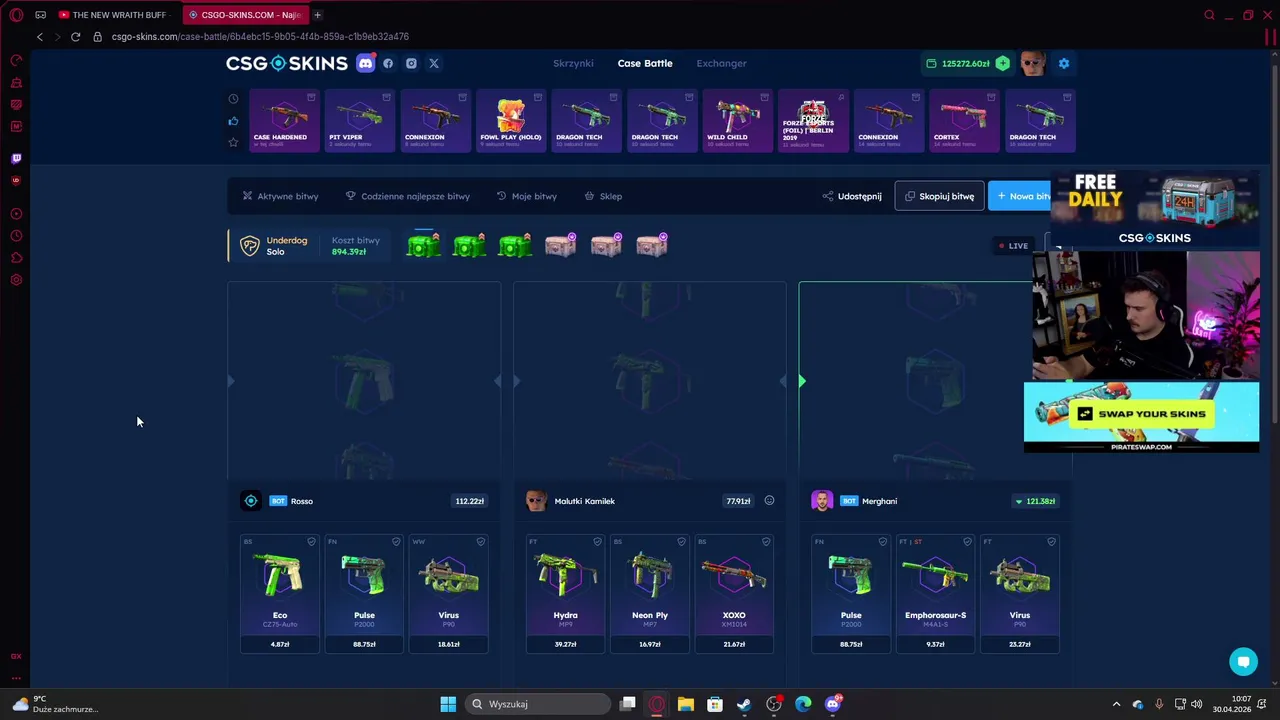
Task: Open the Facebook social icon
Action: pyautogui.click(x=388, y=63)
